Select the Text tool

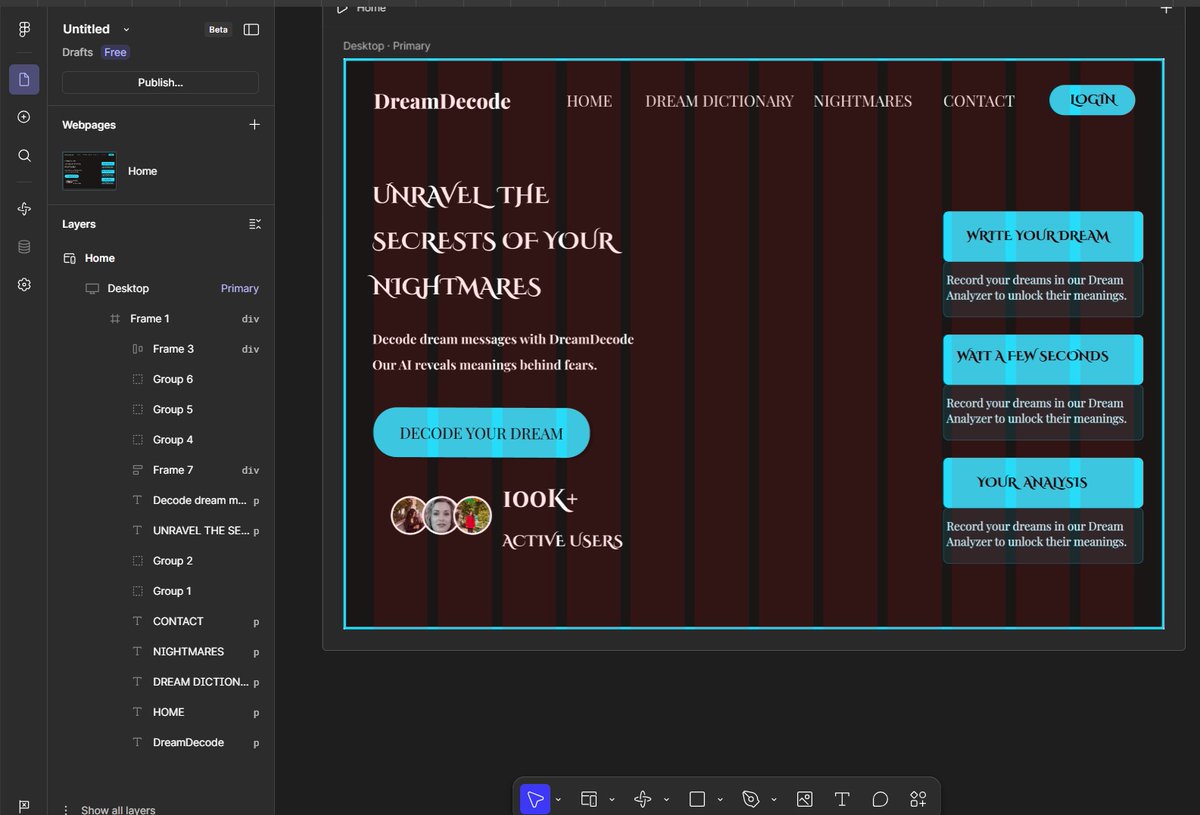[x=842, y=799]
